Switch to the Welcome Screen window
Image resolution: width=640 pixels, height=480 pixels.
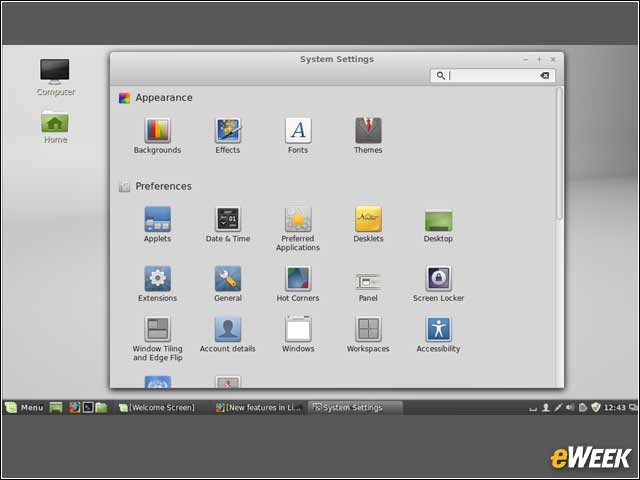157,407
